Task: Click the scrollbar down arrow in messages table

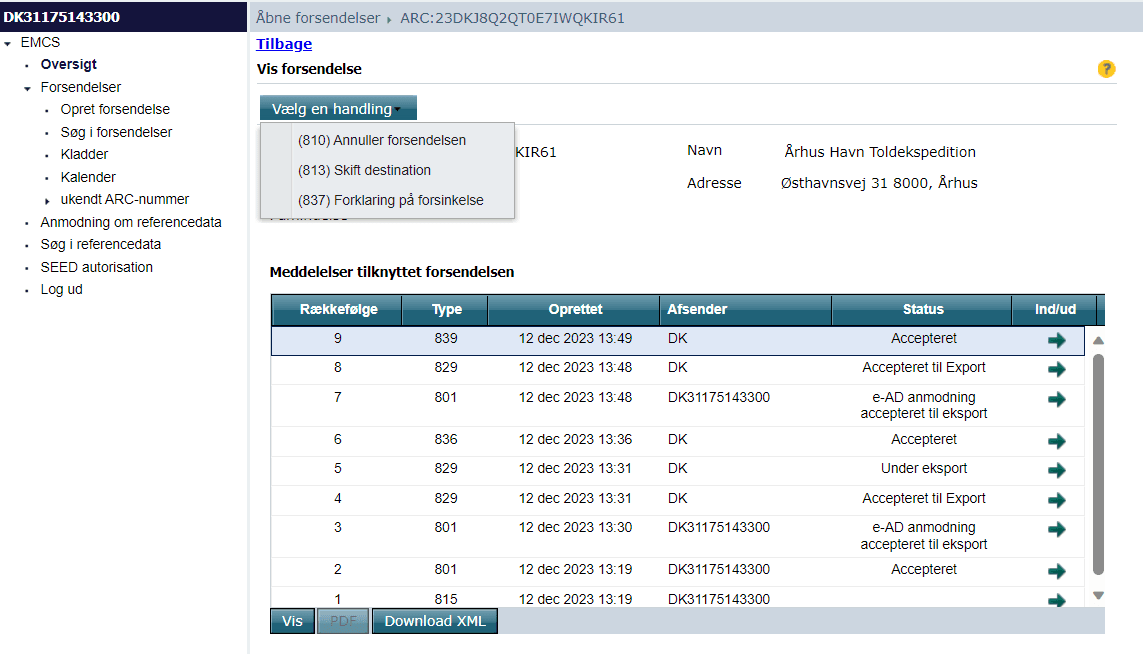Action: (1098, 595)
